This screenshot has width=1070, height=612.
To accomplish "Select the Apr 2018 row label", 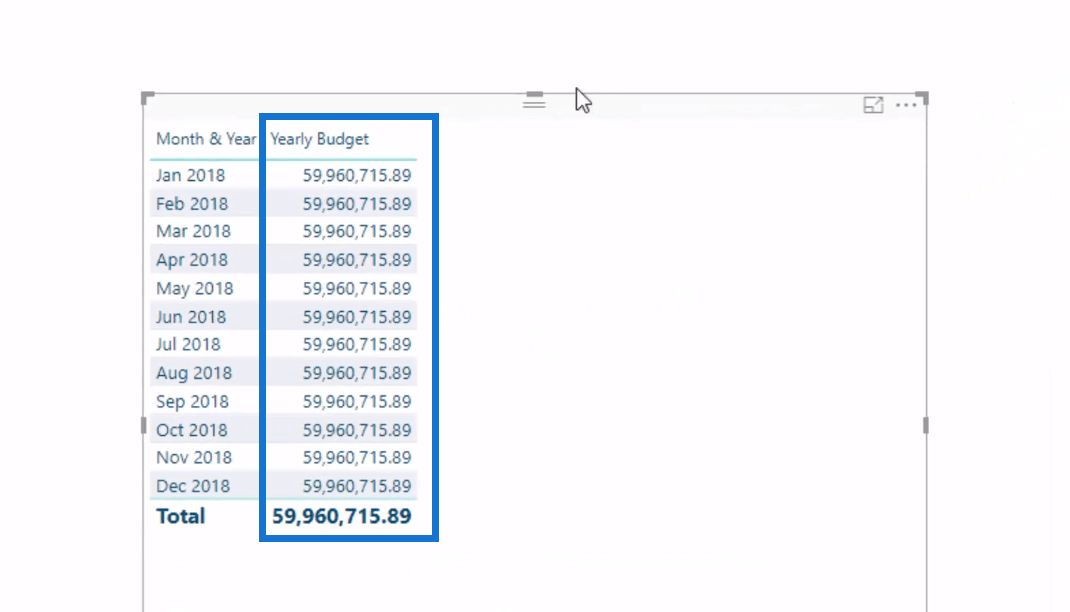I will 192,260.
